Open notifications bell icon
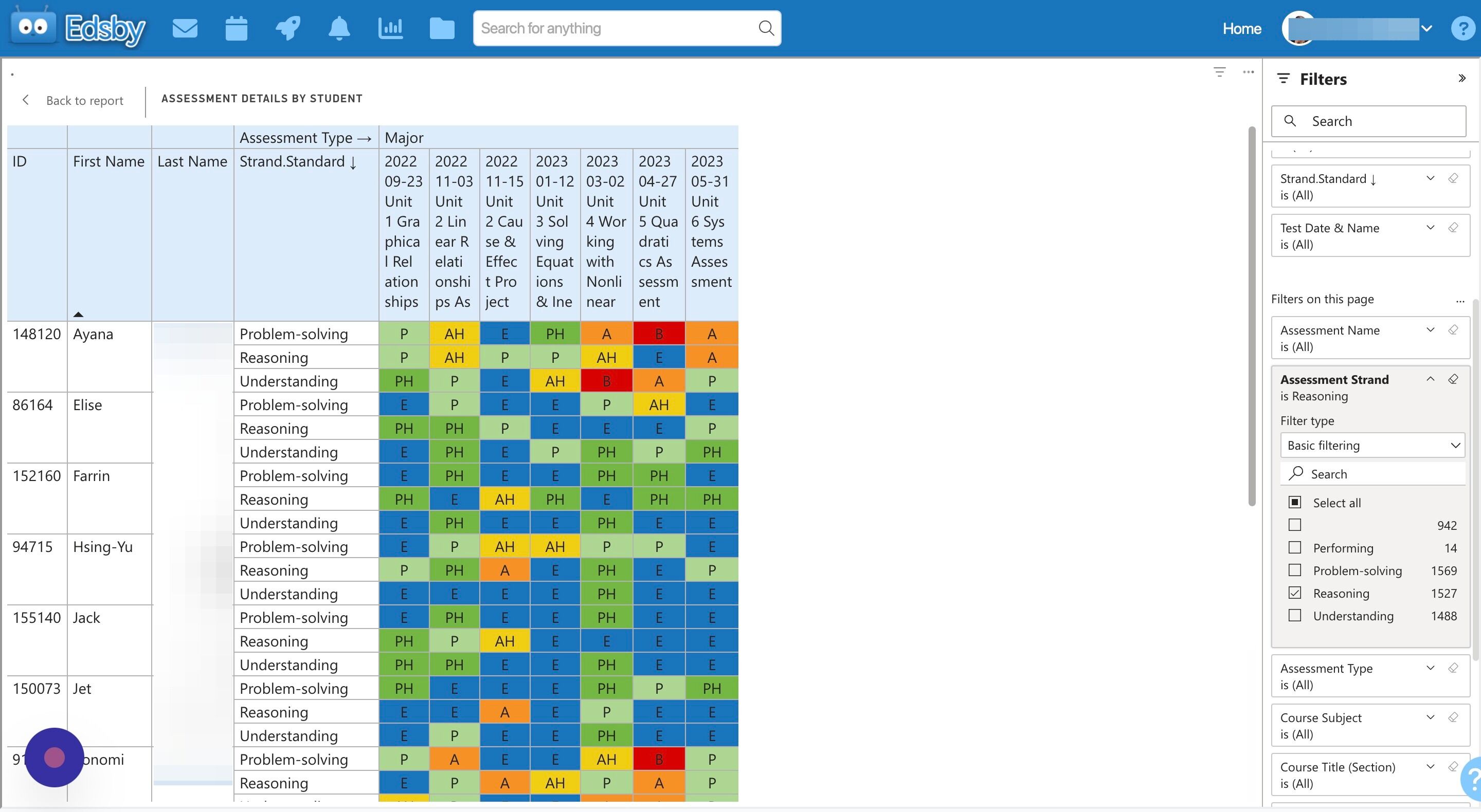1481x812 pixels. click(339, 28)
